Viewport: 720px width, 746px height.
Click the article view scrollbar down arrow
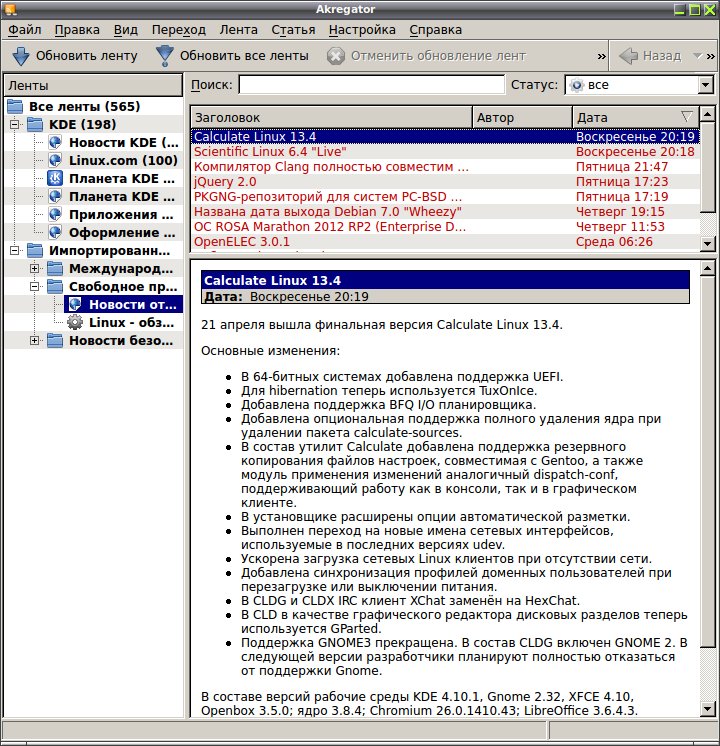(708, 709)
